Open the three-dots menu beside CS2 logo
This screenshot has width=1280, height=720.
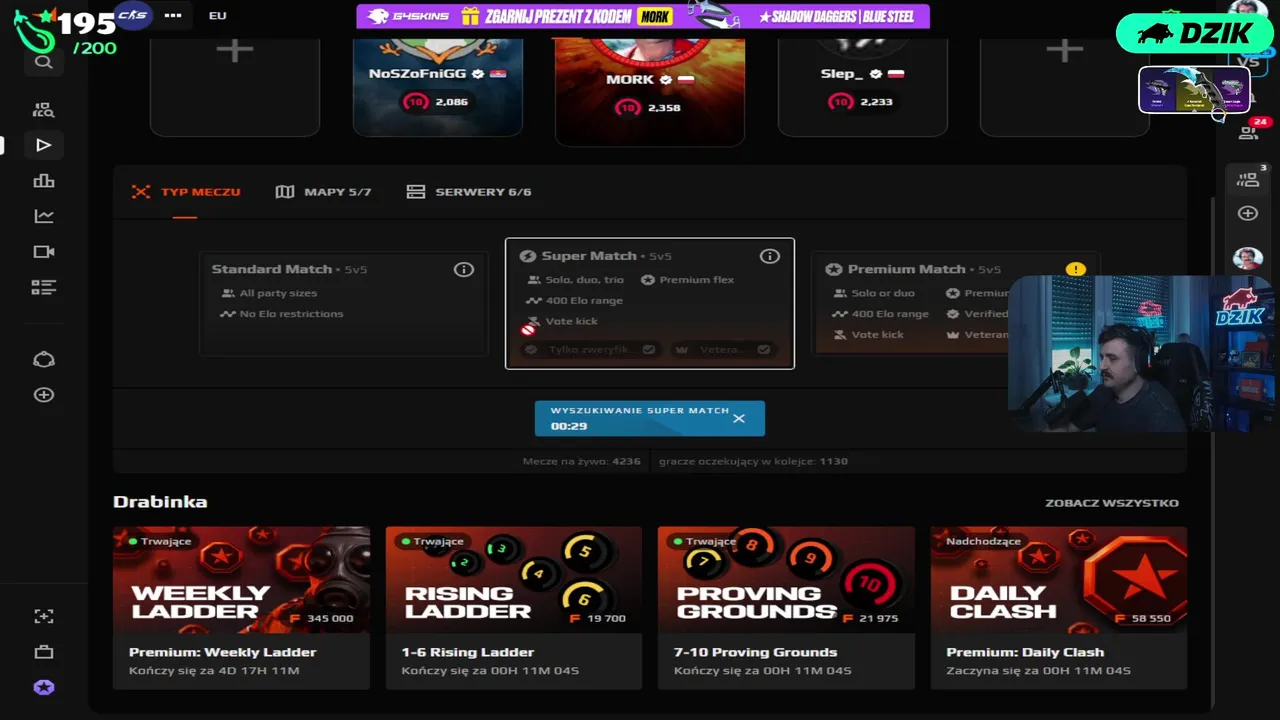pyautogui.click(x=173, y=16)
